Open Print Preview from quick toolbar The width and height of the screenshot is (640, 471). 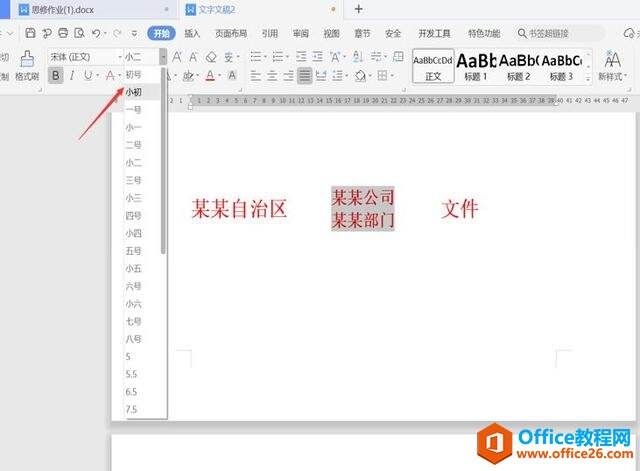[x=79, y=33]
